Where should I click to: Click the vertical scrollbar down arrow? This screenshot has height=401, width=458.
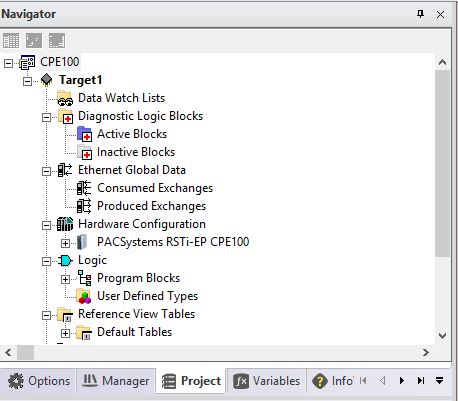coord(443,336)
